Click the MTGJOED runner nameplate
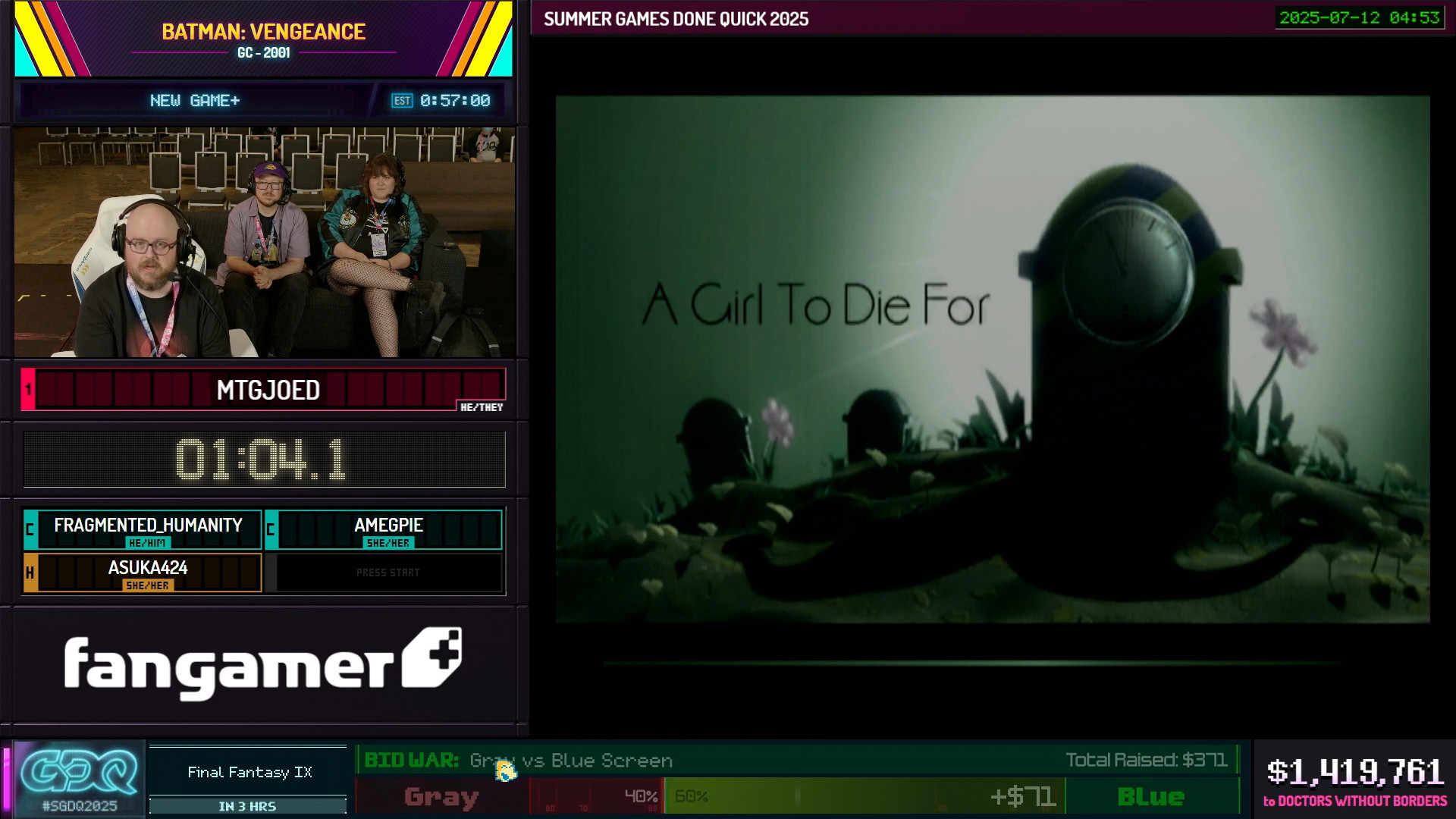The width and height of the screenshot is (1456, 819). [268, 390]
